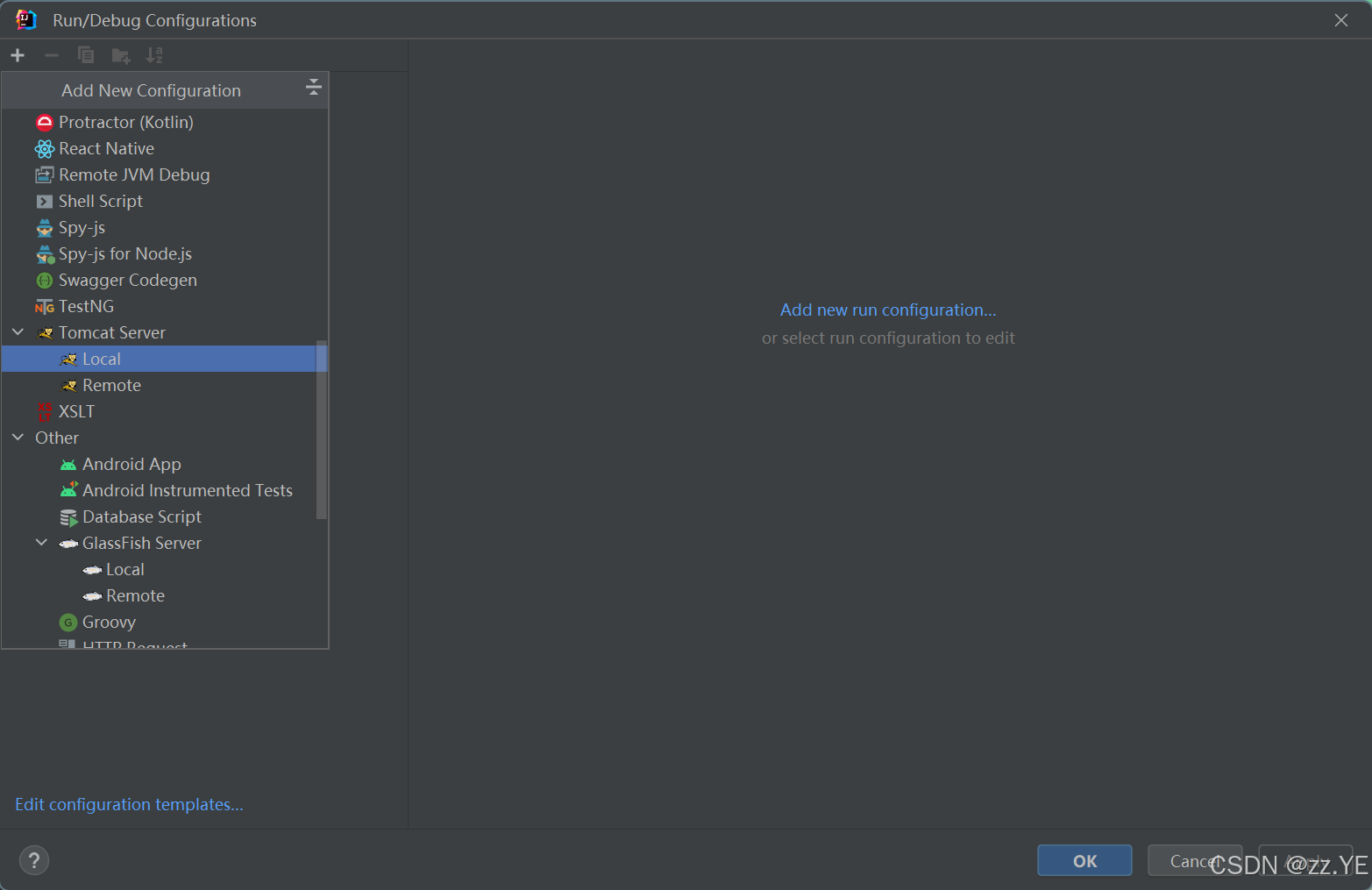Viewport: 1372px width, 890px height.
Task: Collapse the GlassFish Server node chevron
Action: click(x=41, y=542)
